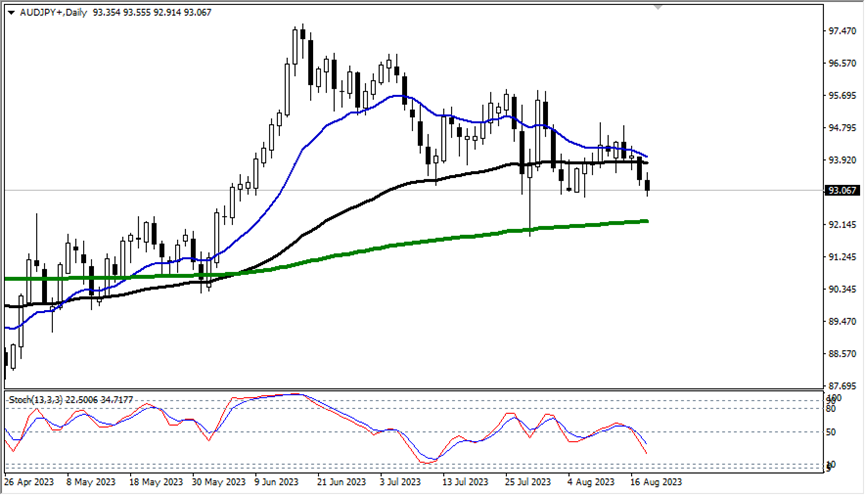This screenshot has width=865, height=495.
Task: Click the 50 level on Stochastic scale
Action: click(832, 432)
